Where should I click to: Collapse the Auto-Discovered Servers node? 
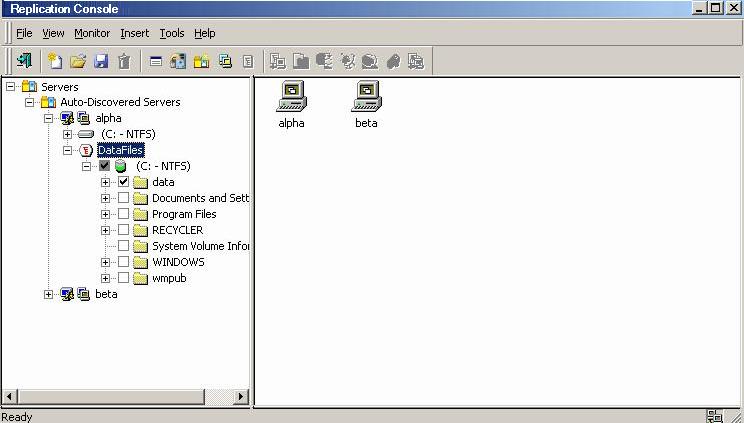click(29, 102)
